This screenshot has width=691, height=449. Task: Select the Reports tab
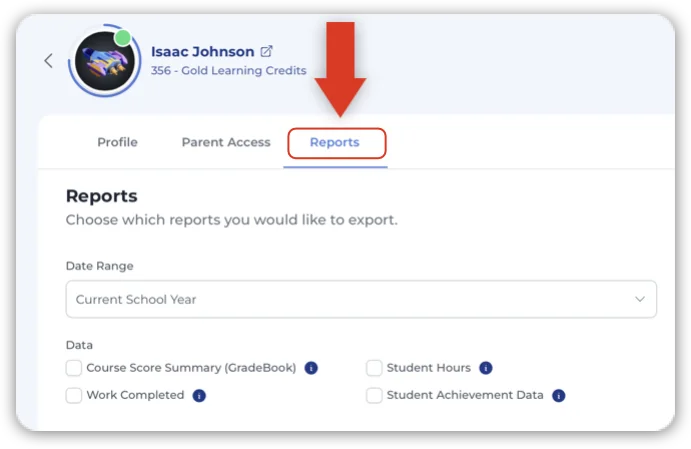(x=335, y=143)
